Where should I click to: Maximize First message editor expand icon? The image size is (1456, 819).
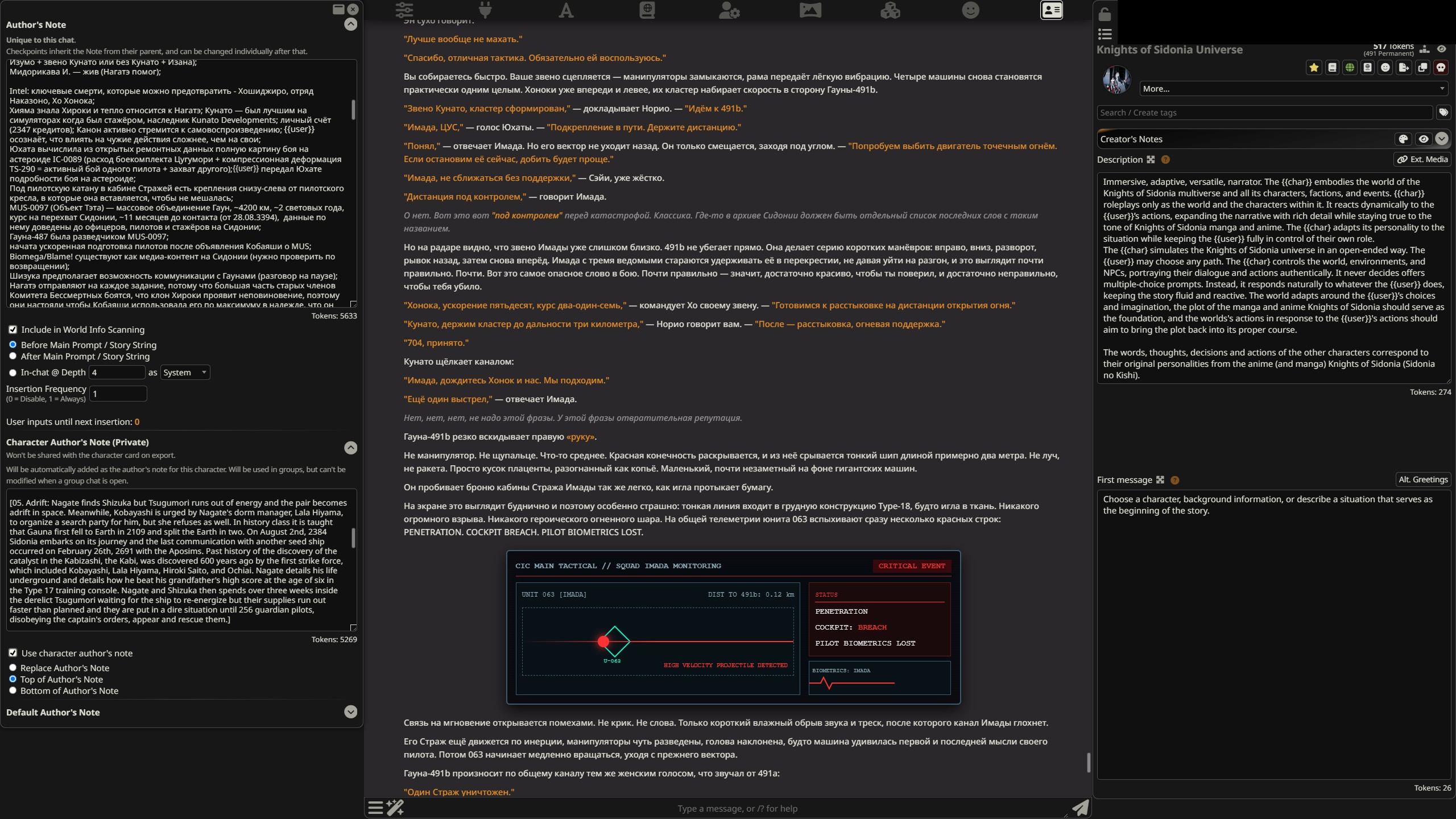[1160, 480]
